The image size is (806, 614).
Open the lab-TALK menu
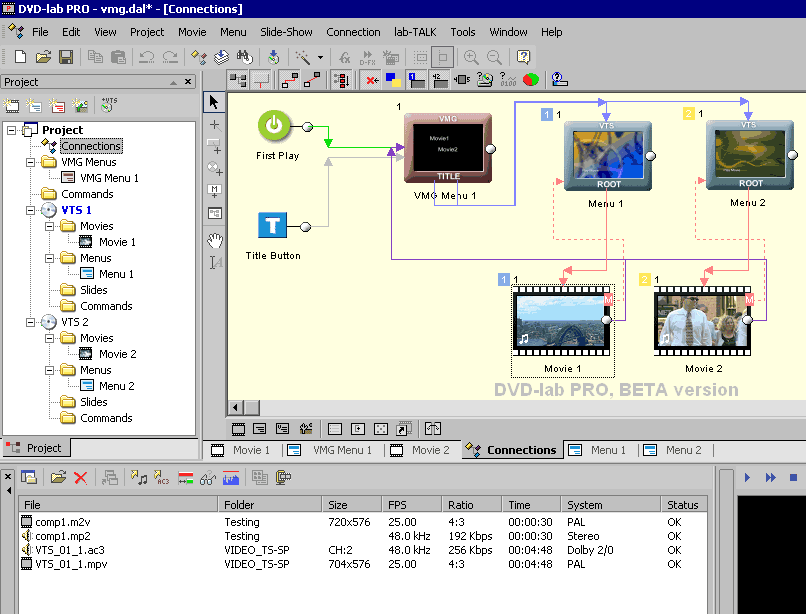pyautogui.click(x=415, y=32)
